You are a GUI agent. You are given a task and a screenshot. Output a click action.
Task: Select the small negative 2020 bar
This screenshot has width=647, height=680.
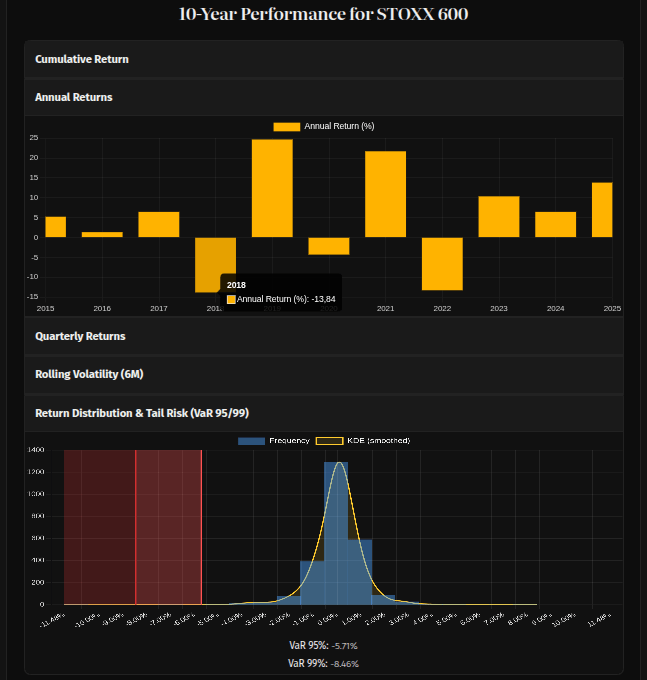pyautogui.click(x=329, y=246)
